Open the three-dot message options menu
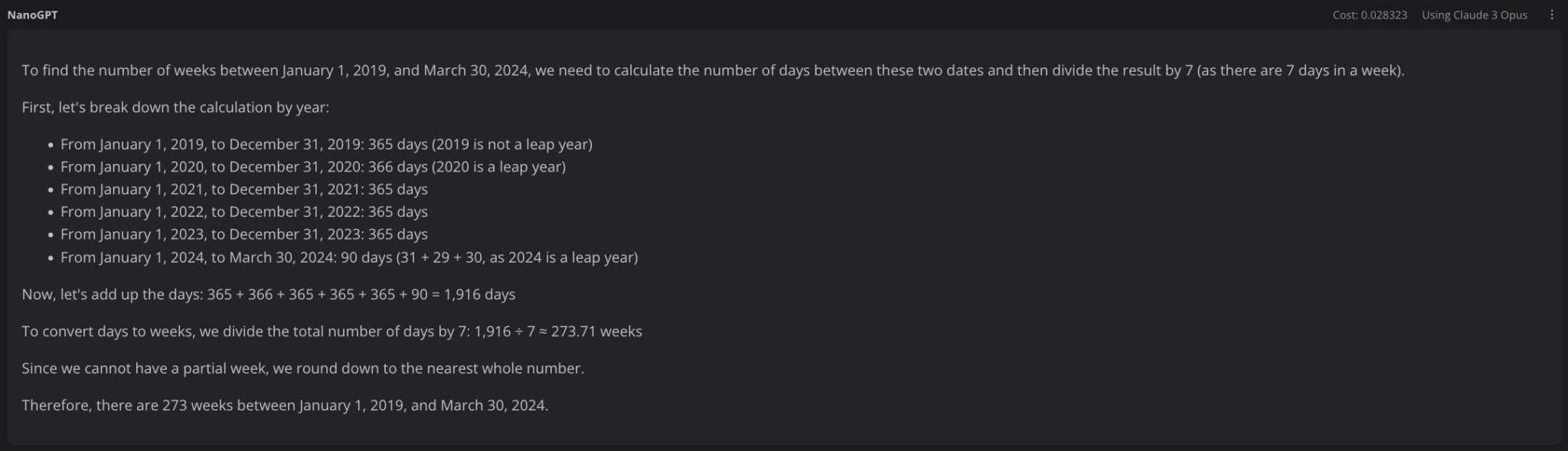The width and height of the screenshot is (1568, 451). [x=1552, y=15]
